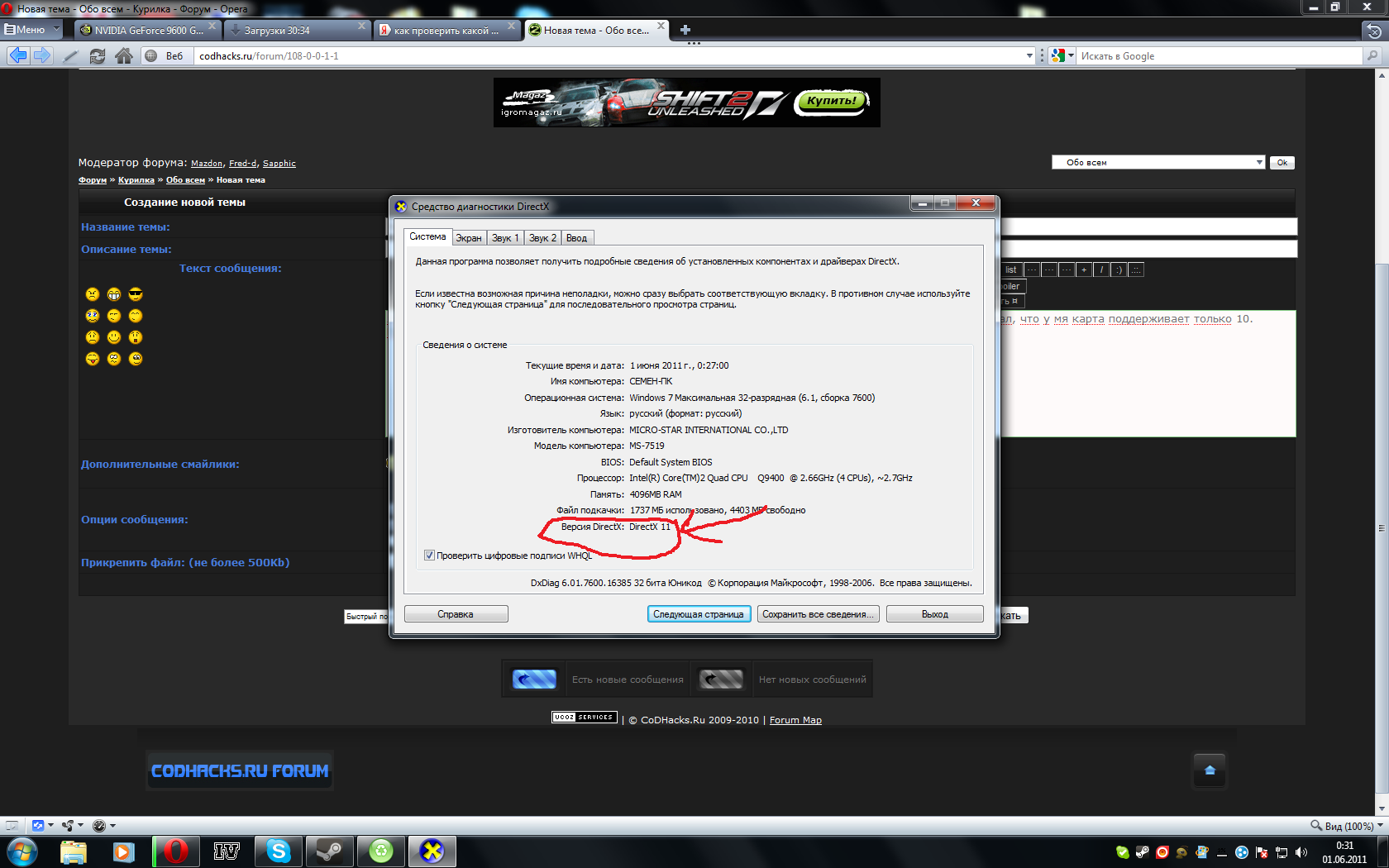Screen dimensions: 1389x868
Task: Click the Opera forward navigation arrow
Action: 42,55
